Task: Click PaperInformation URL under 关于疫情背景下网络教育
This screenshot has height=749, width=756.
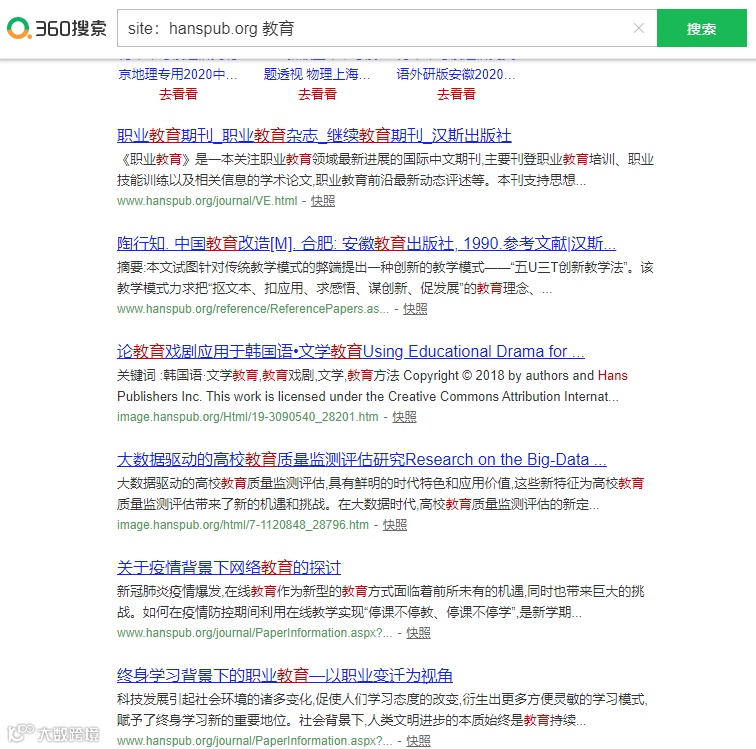Action: (x=255, y=633)
